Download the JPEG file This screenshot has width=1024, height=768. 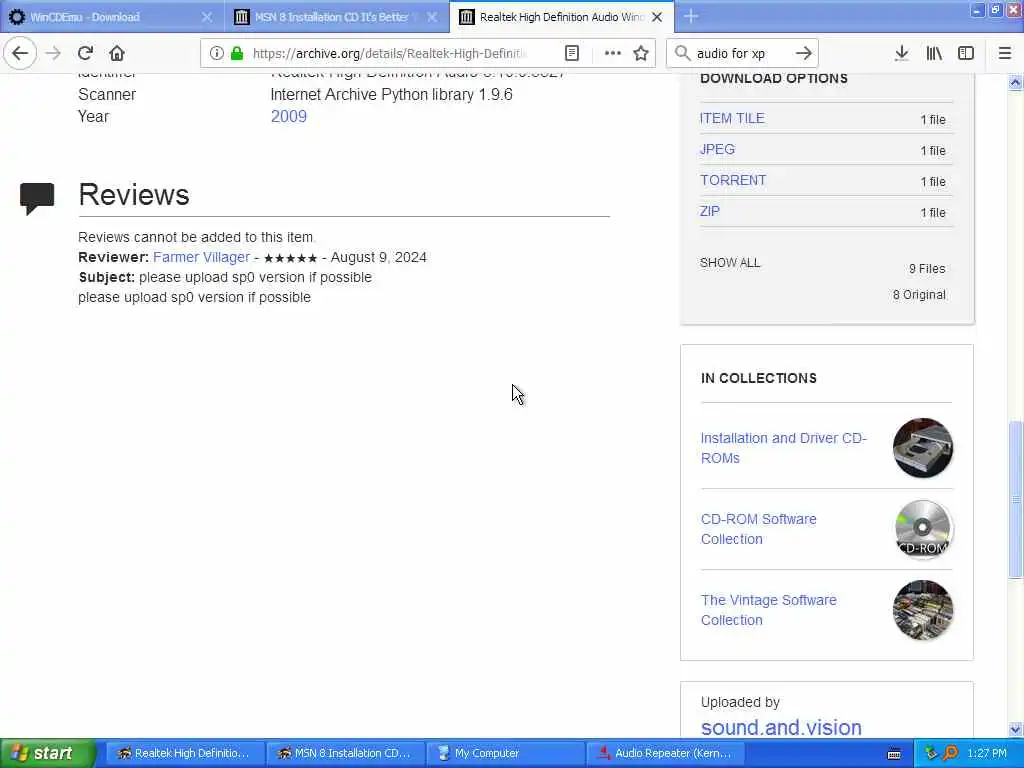point(717,150)
